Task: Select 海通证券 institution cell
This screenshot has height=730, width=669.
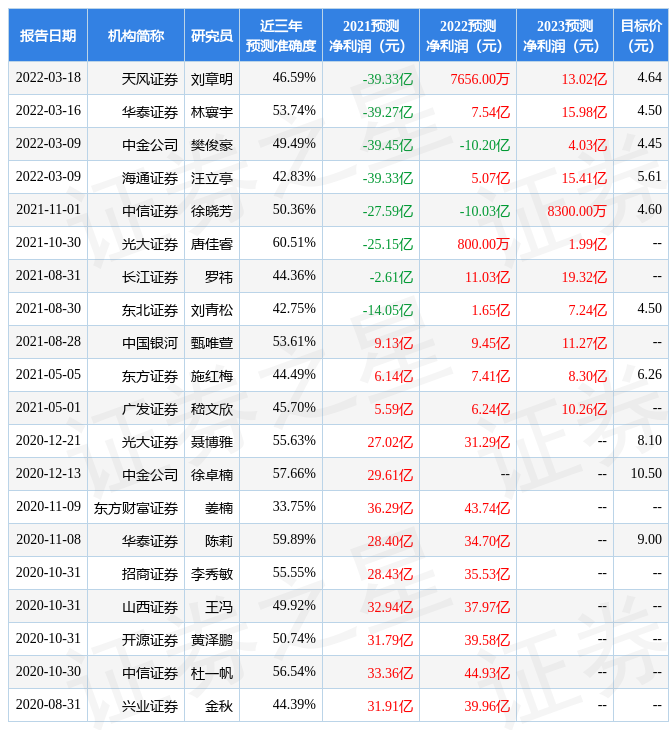Action: (x=150, y=178)
